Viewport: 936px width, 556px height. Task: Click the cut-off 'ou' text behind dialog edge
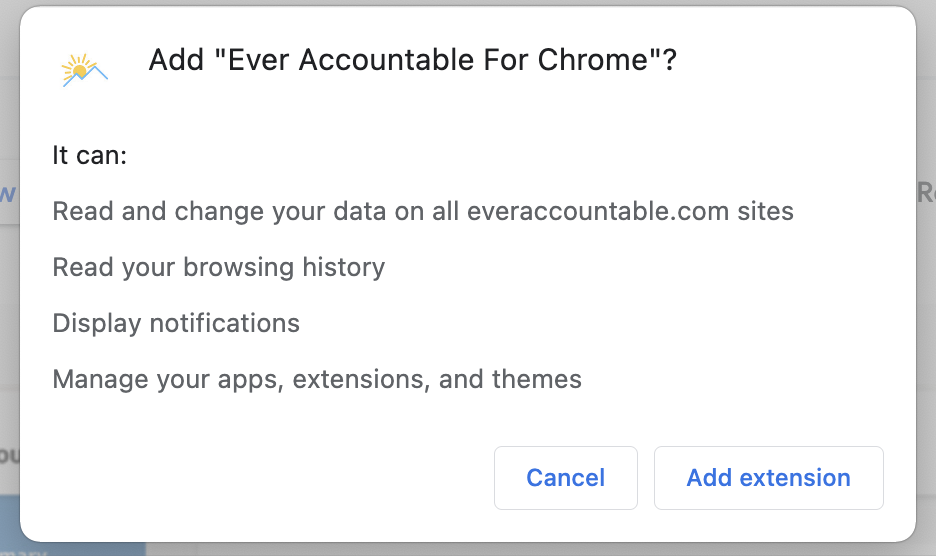tap(10, 455)
